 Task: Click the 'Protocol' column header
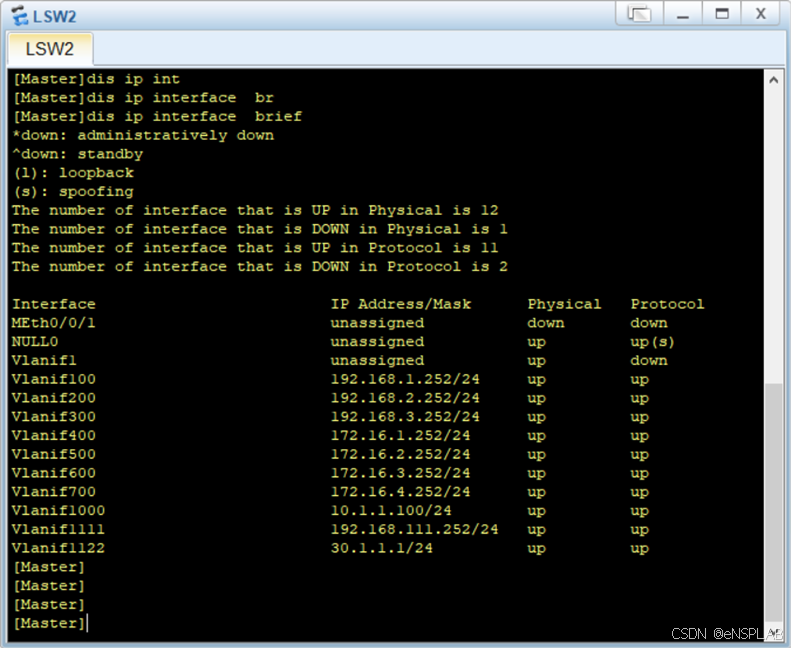[x=667, y=304]
